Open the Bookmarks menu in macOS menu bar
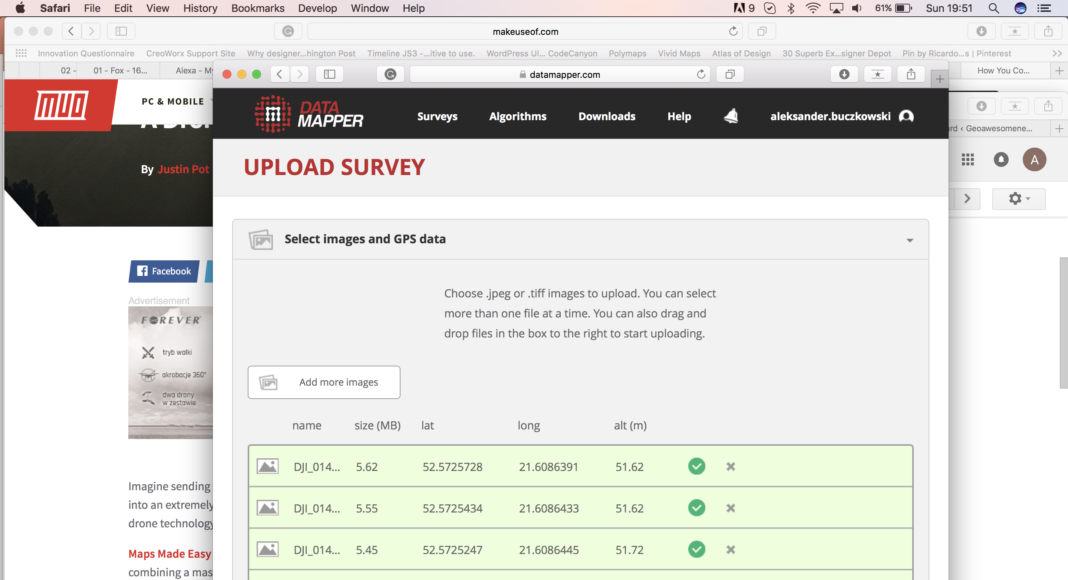Screen dimensions: 1068x580 click(x=257, y=8)
